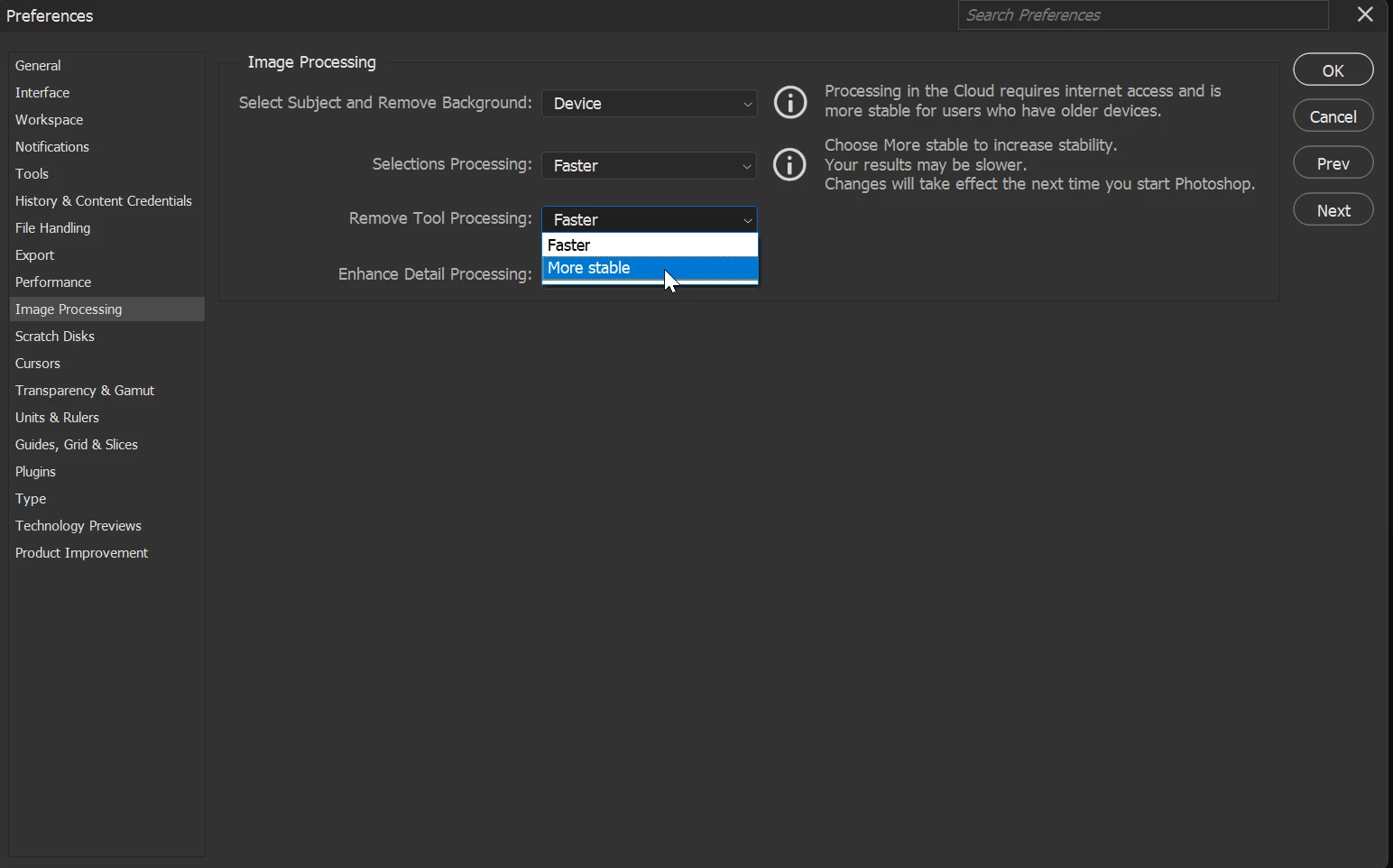Open the Scratch Disks preferences category
1393x868 pixels.
pyautogui.click(x=106, y=337)
